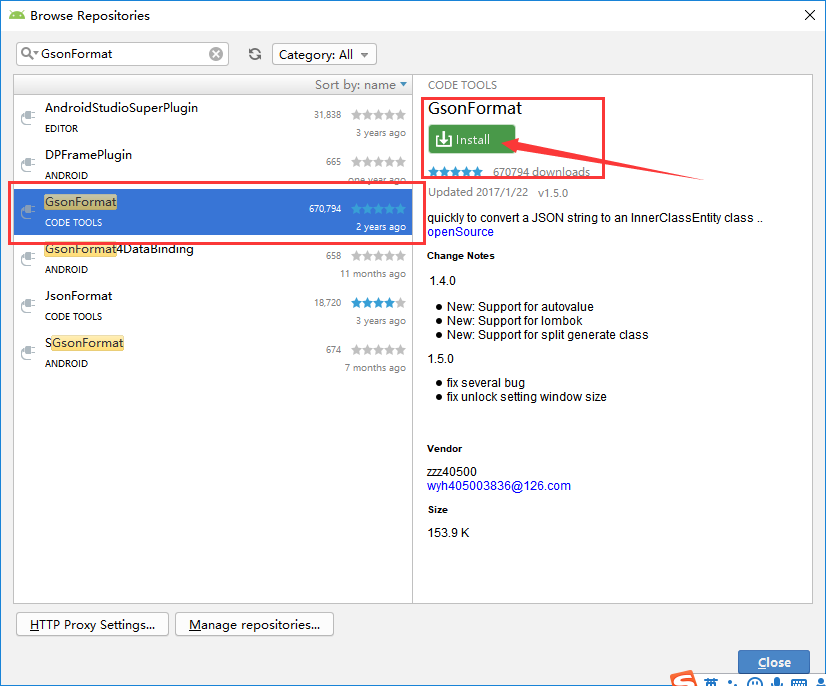
Task: Select GsonFormat4DataBinding in the list
Action: pos(213,259)
